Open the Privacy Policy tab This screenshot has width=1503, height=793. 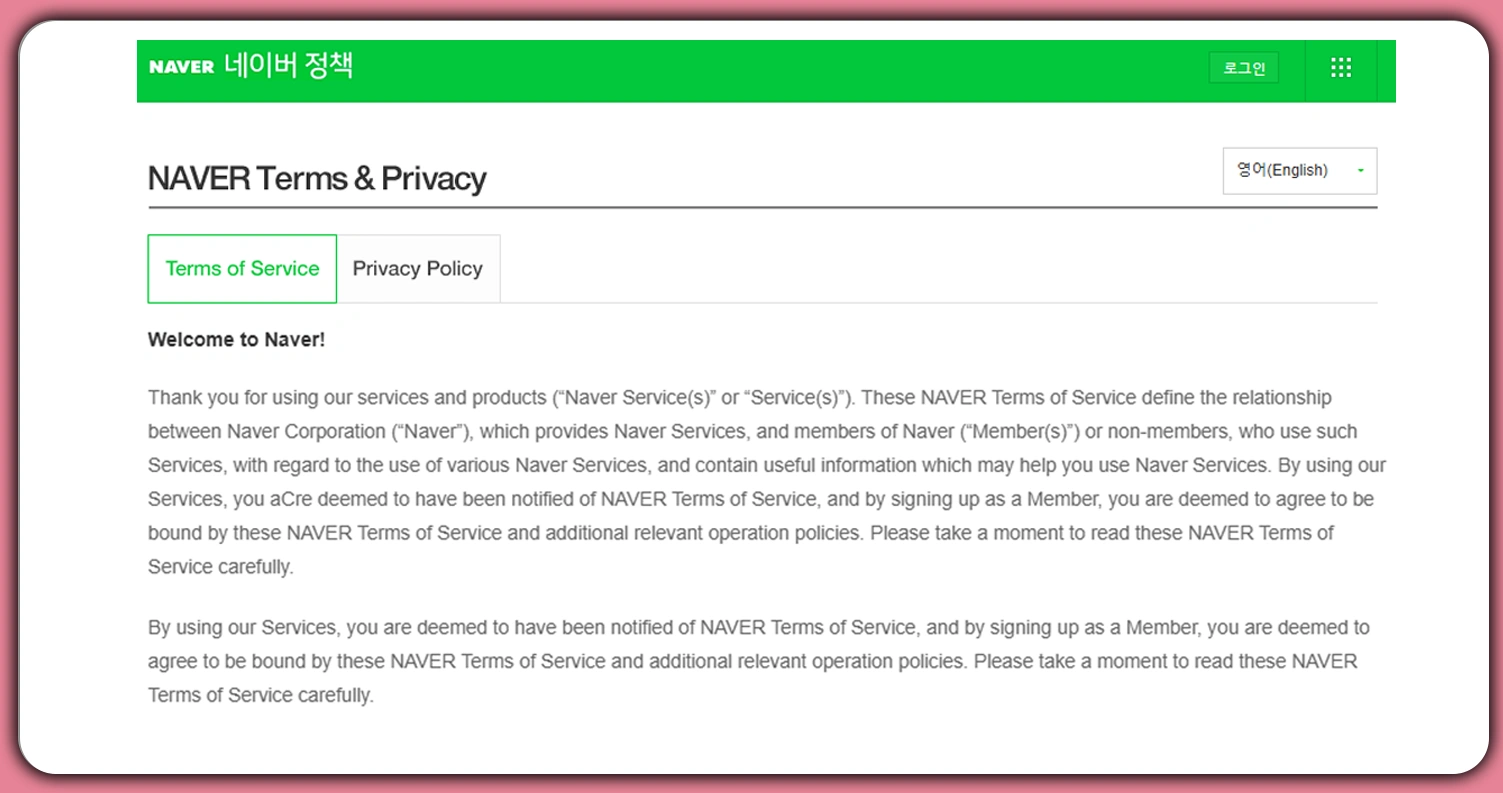click(418, 269)
